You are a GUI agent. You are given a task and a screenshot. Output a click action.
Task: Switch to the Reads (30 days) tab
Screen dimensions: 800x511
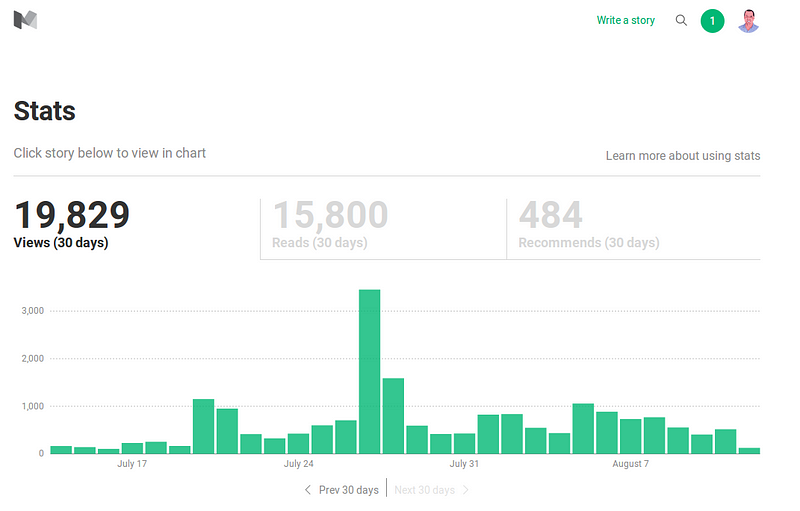tap(383, 229)
